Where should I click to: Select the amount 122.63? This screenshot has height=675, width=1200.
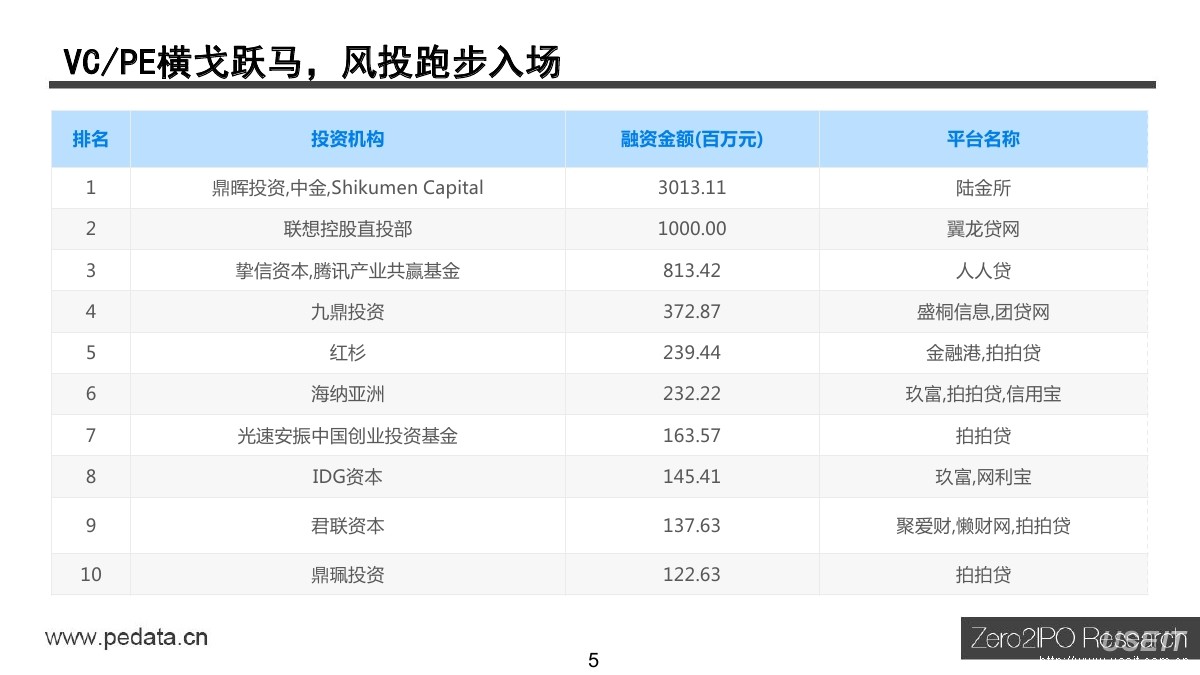pyautogui.click(x=692, y=575)
